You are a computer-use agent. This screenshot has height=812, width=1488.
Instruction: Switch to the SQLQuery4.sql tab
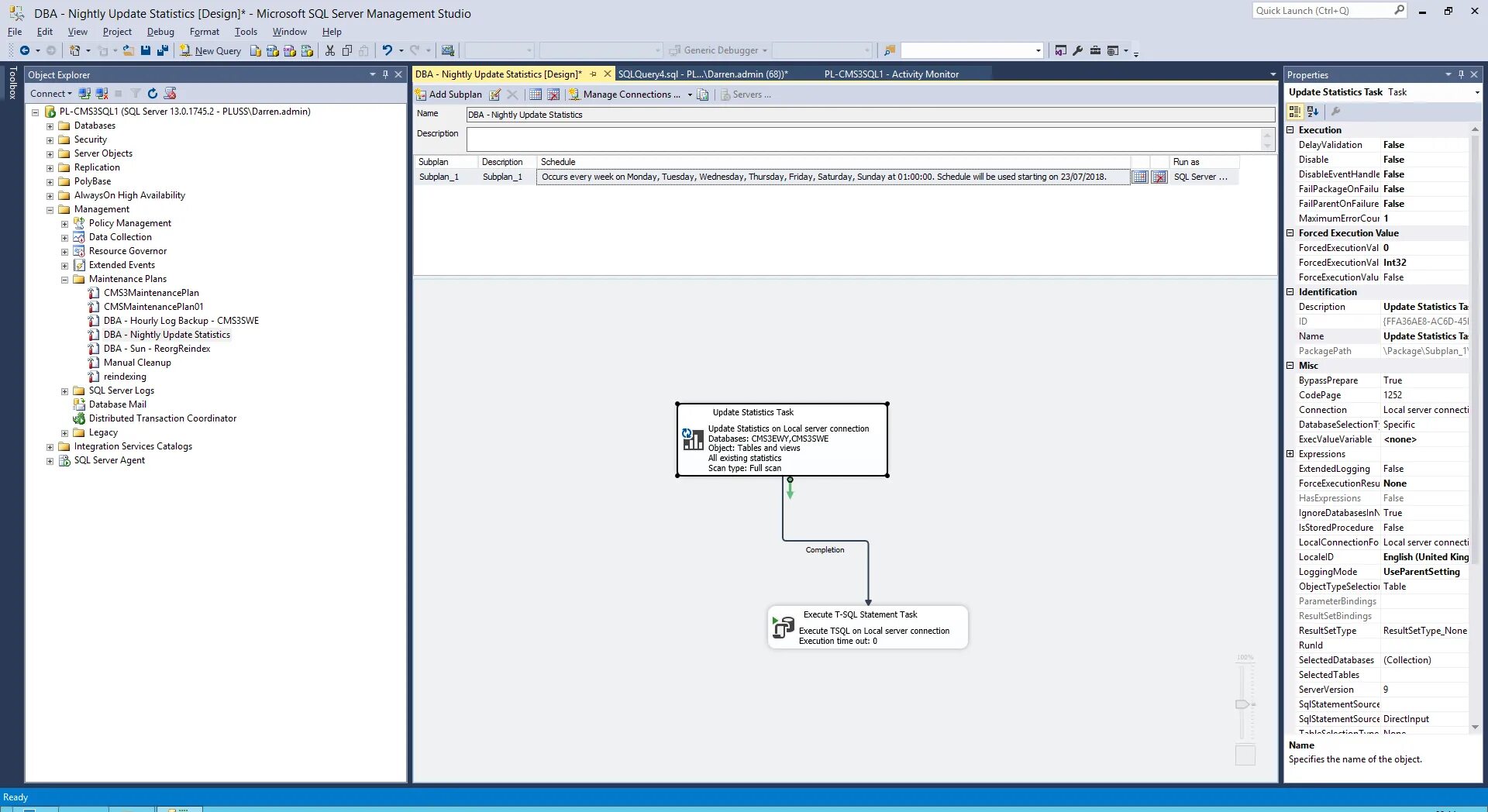[x=703, y=74]
